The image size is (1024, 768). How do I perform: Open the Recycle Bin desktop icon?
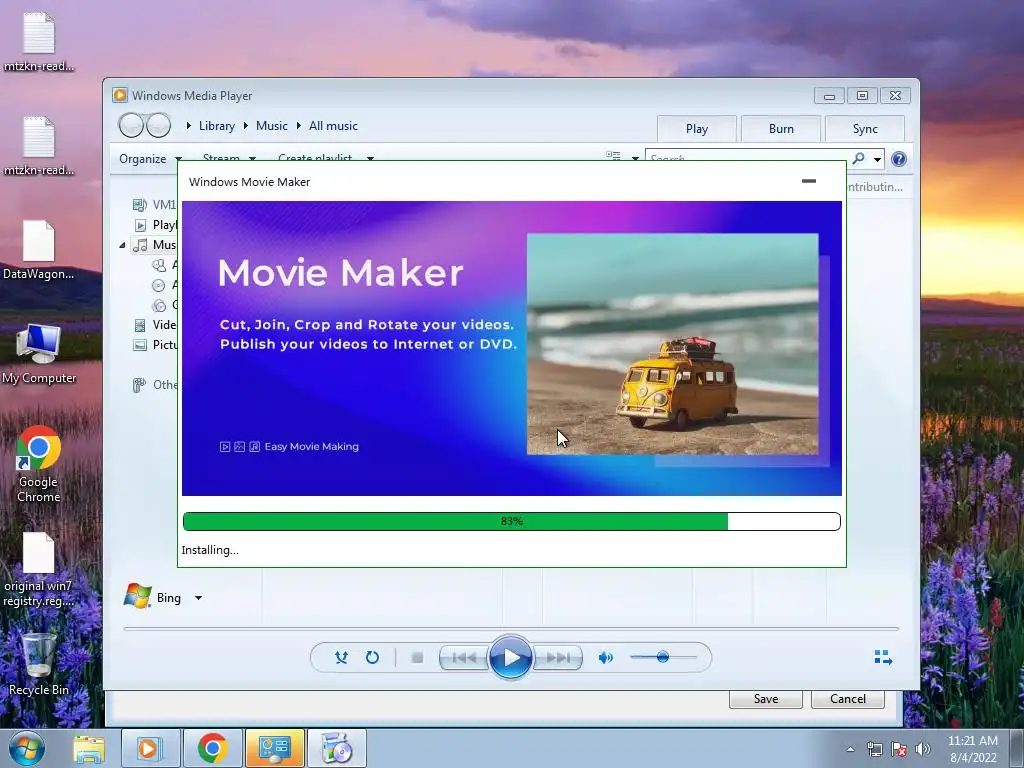click(x=39, y=664)
